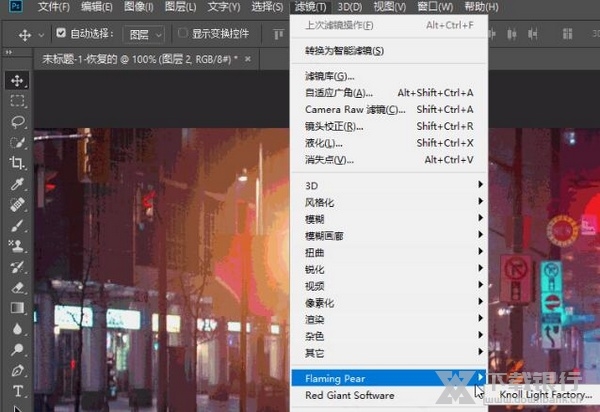The width and height of the screenshot is (600, 412).
Task: Choose 转换为智能滤镜(S)
Action: pos(389,50)
